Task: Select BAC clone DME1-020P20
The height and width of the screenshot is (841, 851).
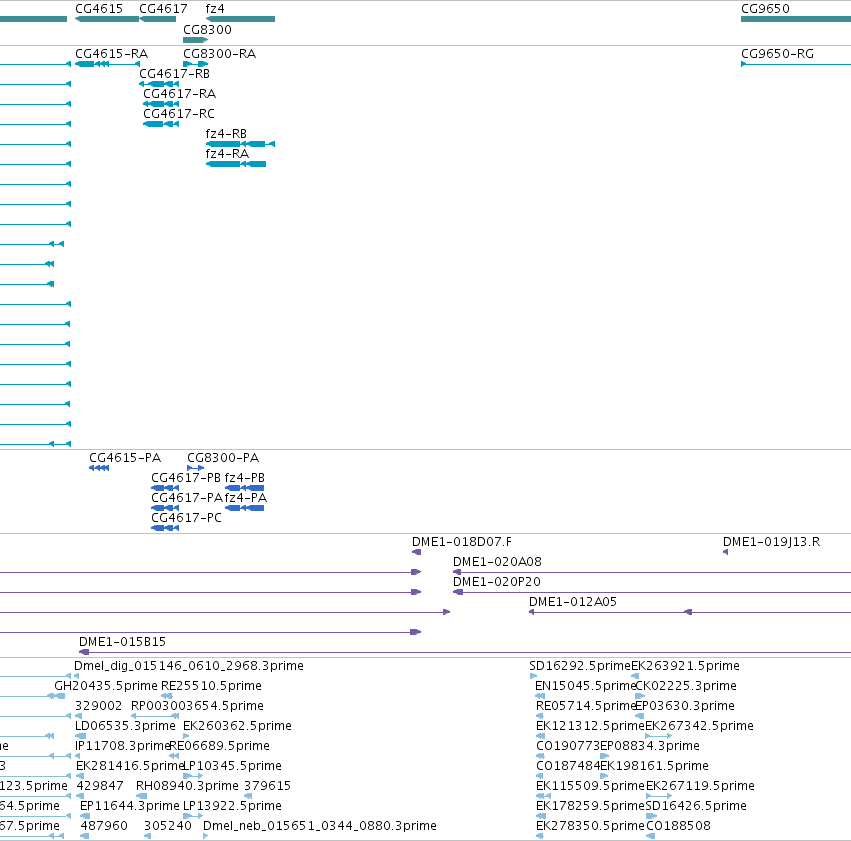Action: coord(497,582)
